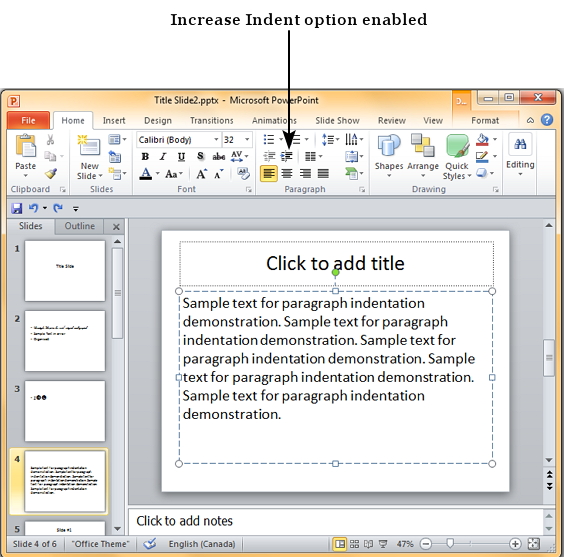Click the Increase Font Size icon
Image resolution: width=565 pixels, height=558 pixels.
(201, 174)
